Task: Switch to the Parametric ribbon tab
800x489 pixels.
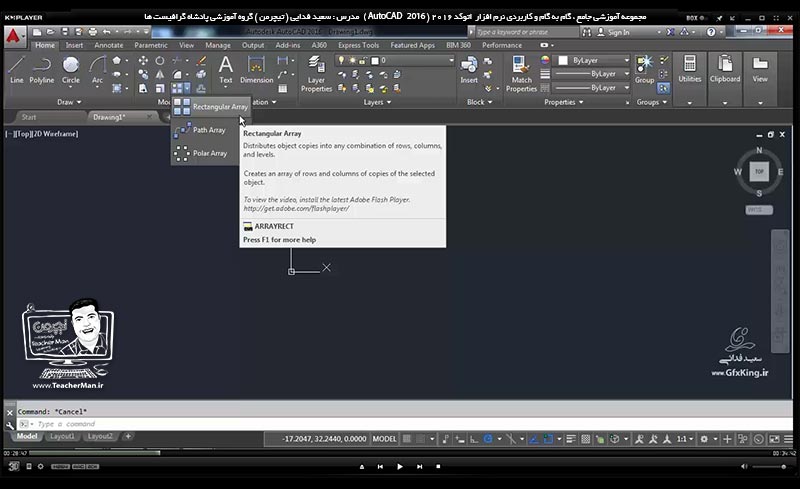Action: click(x=151, y=45)
